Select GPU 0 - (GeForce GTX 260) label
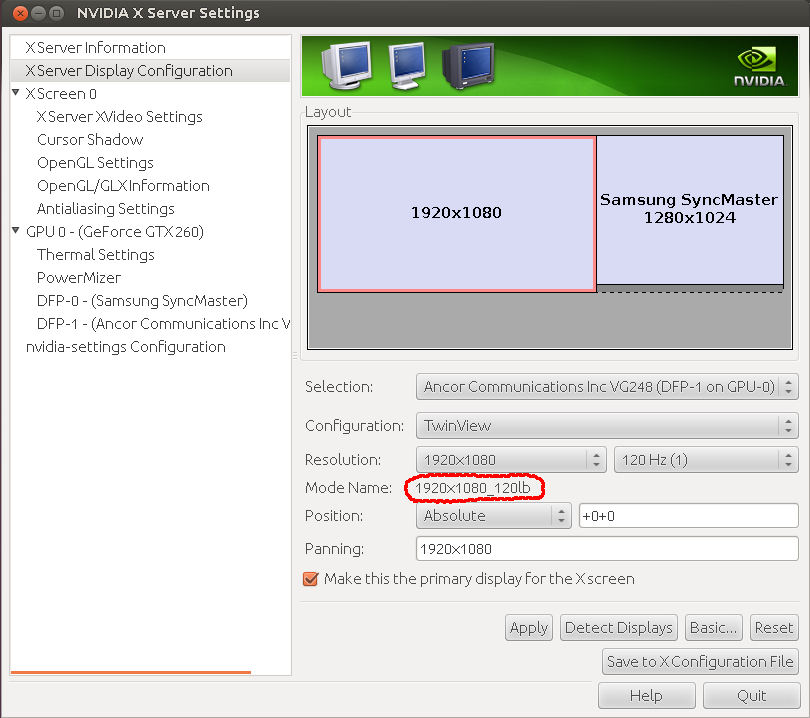 click(x=115, y=232)
